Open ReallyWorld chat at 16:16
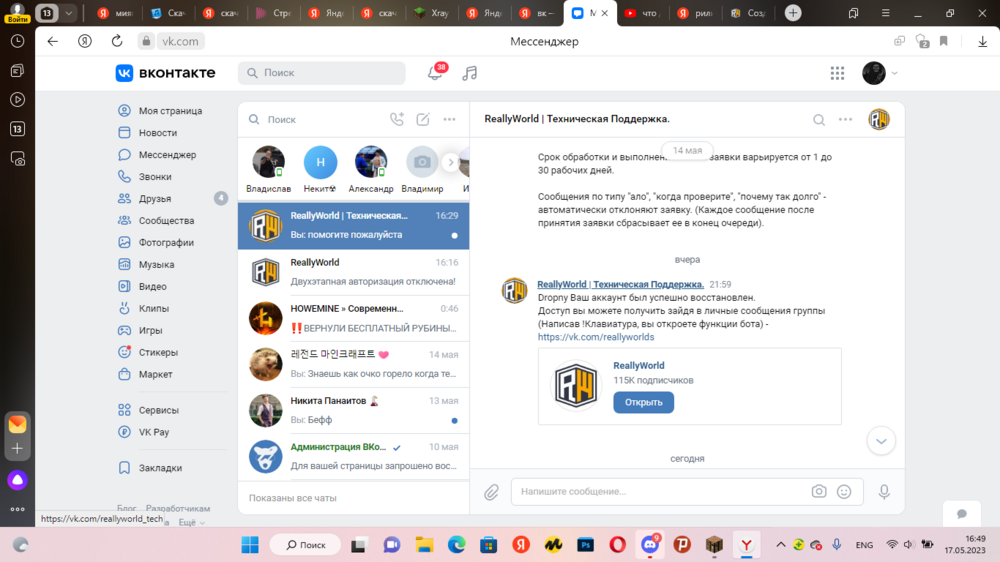The image size is (1000, 562). 353,272
